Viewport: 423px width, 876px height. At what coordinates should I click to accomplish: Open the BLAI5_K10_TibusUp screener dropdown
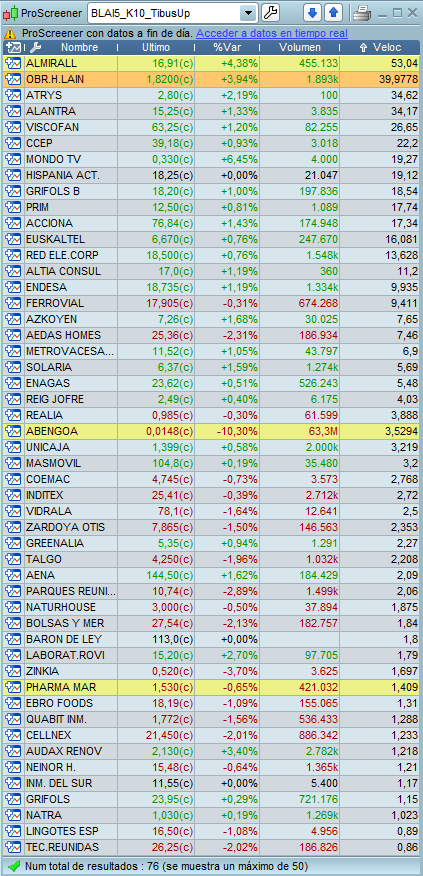tap(249, 12)
